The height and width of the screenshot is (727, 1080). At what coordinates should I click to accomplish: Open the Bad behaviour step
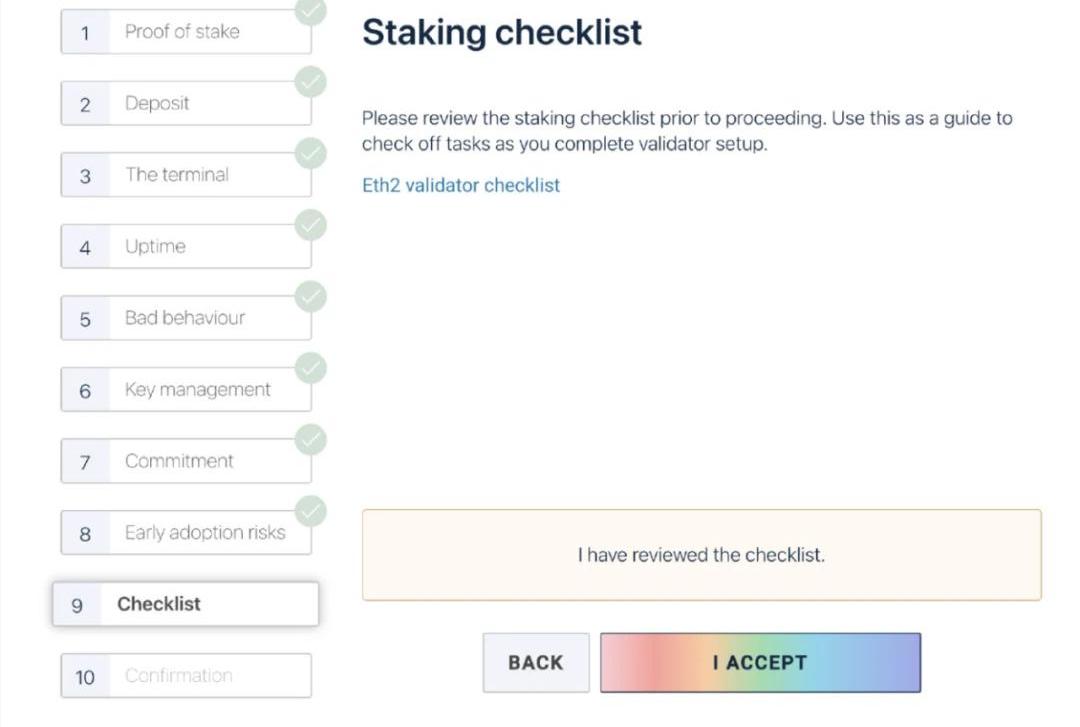(x=185, y=318)
